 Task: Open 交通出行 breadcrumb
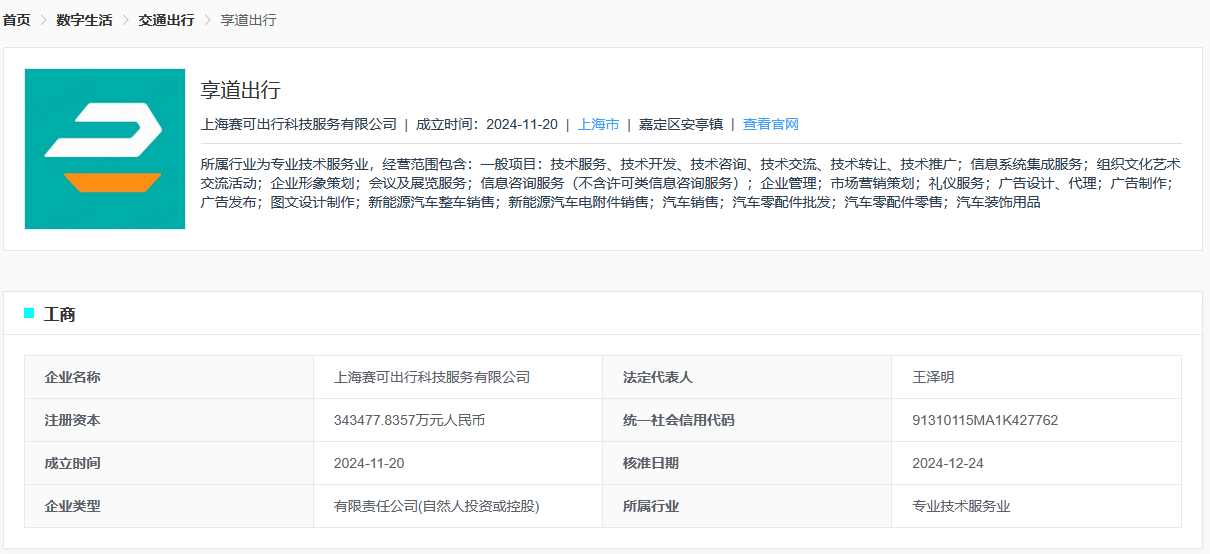click(166, 20)
